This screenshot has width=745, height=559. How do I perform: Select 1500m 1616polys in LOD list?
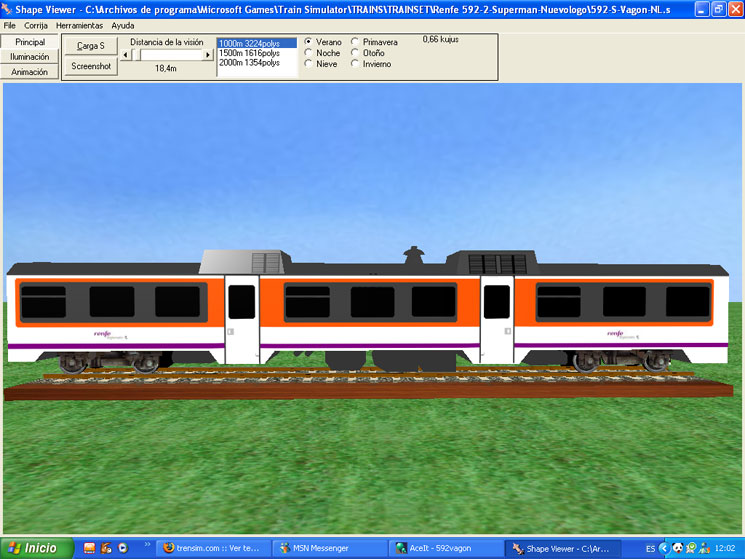tap(250, 53)
